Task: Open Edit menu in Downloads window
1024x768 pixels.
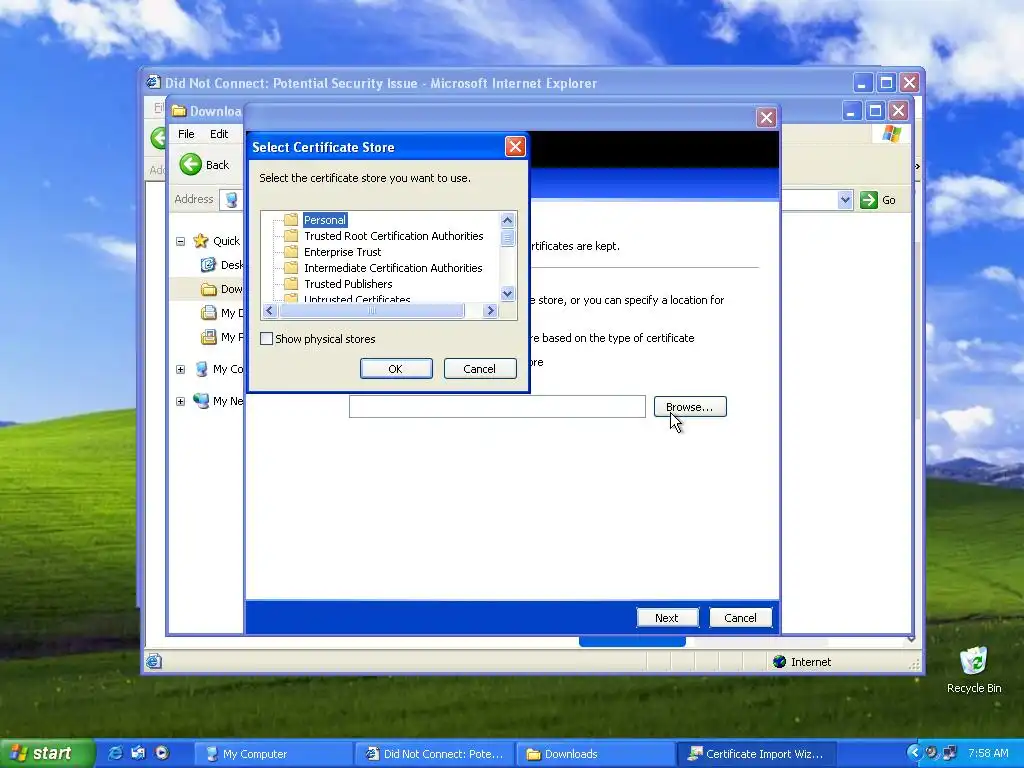Action: point(219,134)
